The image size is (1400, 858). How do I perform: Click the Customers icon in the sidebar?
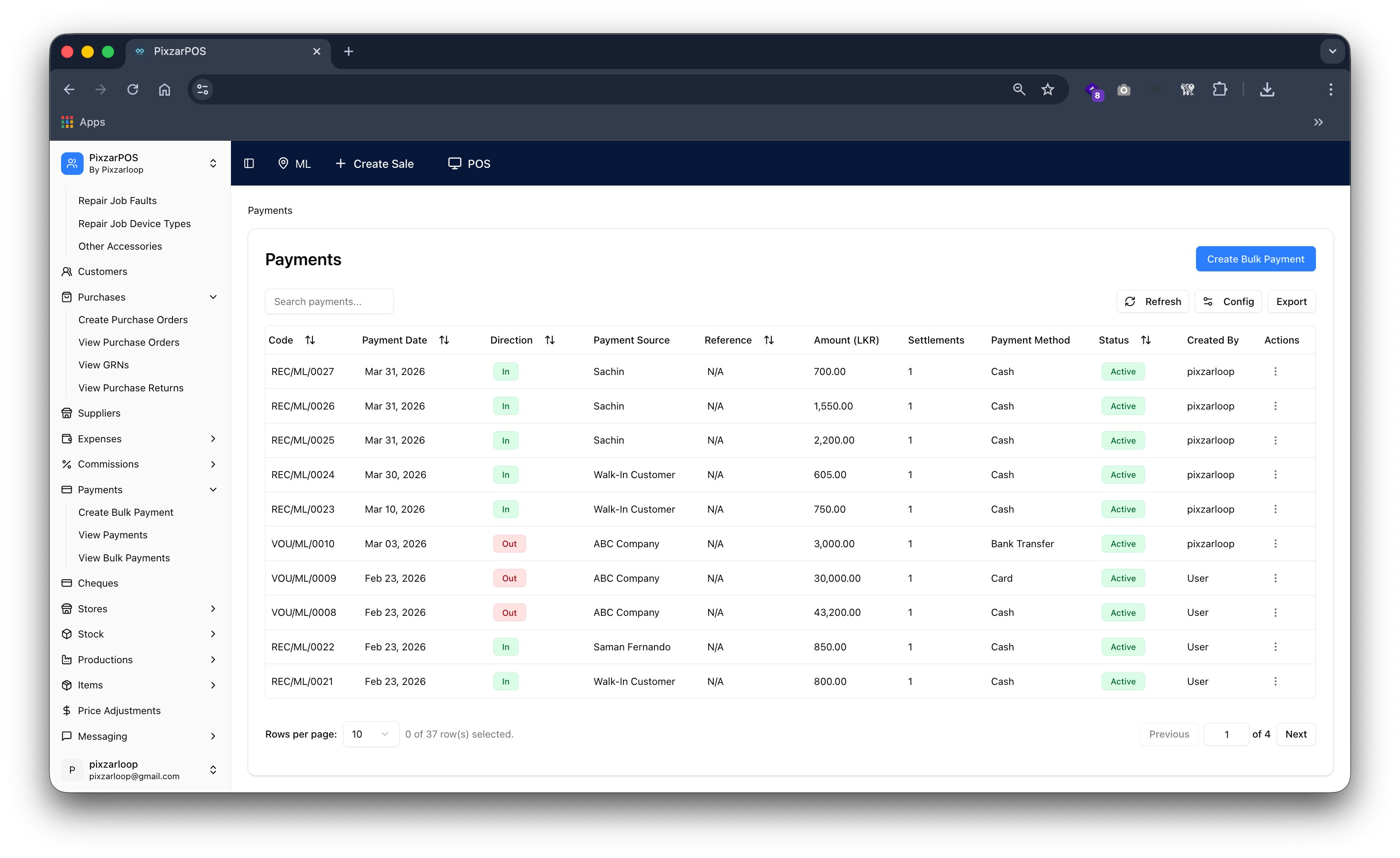(66, 271)
